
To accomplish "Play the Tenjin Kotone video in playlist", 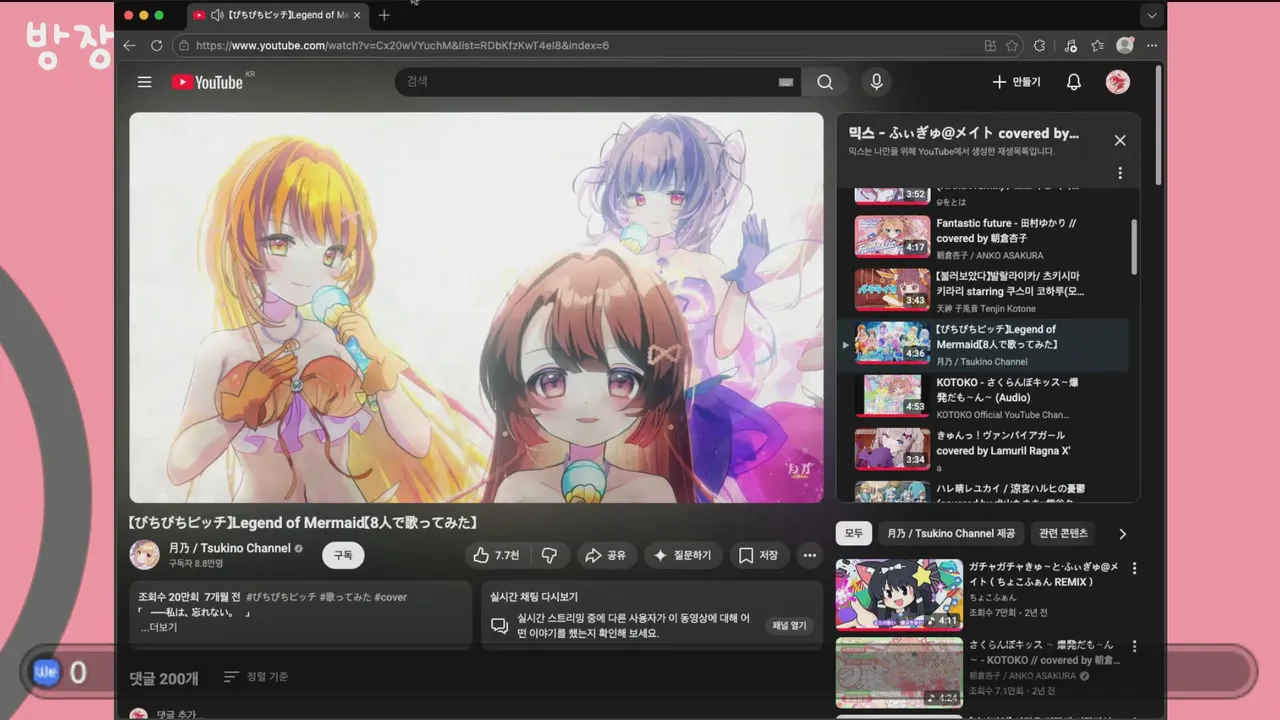I will pos(983,291).
